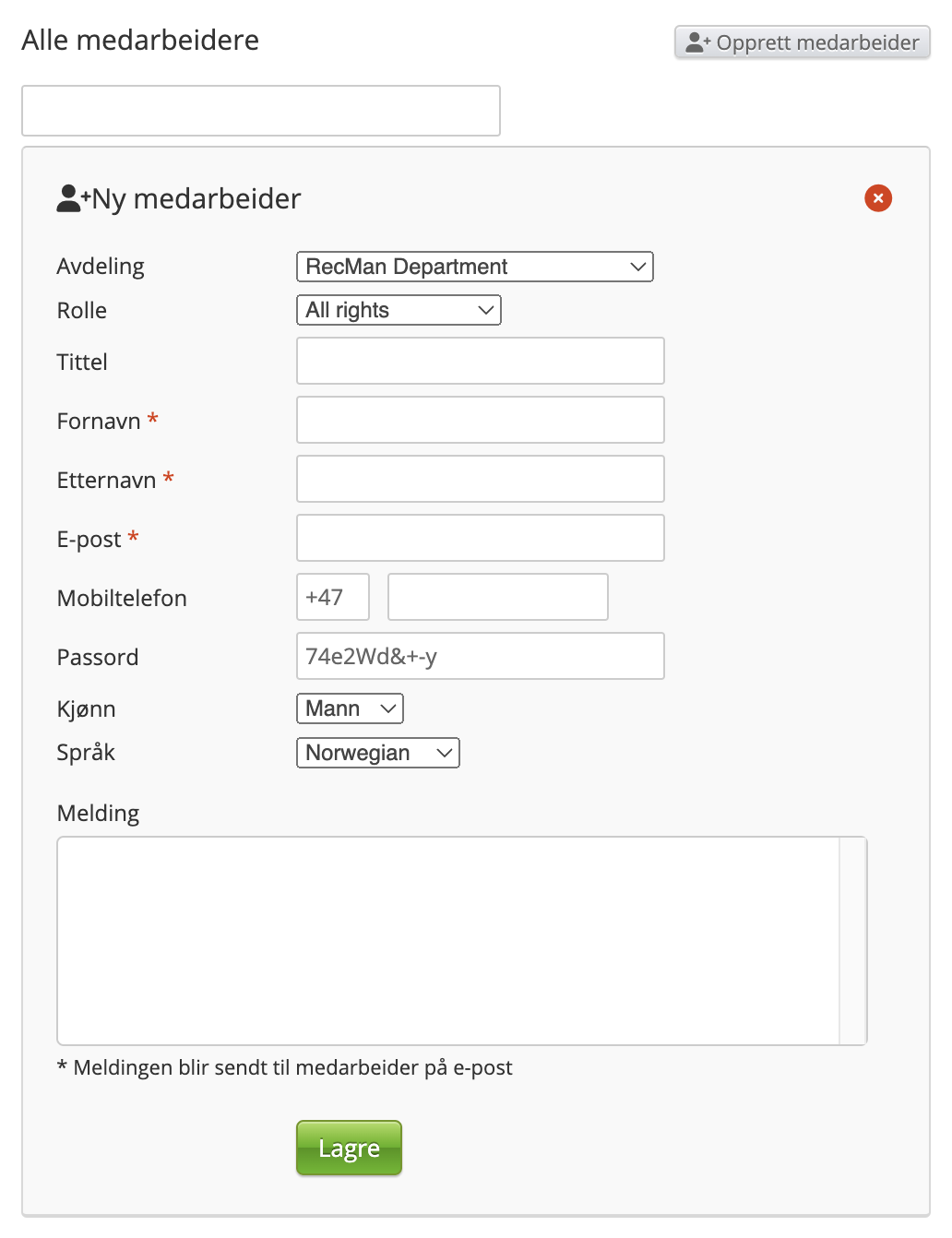Open the Kjønn dropdown showing Mann
Screen dimensions: 952x1238
coord(350,708)
